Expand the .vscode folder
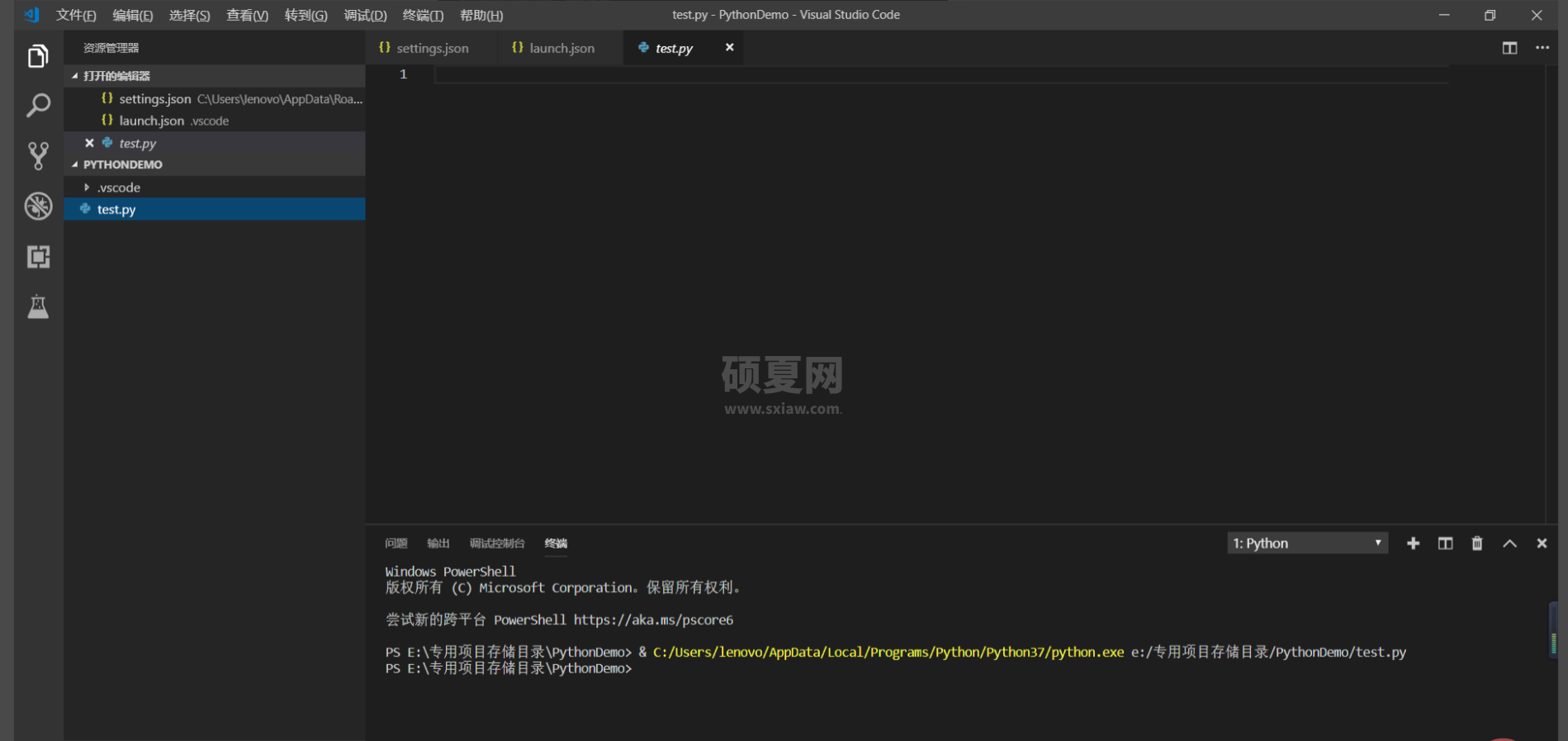The image size is (1568, 741). [x=215, y=188]
